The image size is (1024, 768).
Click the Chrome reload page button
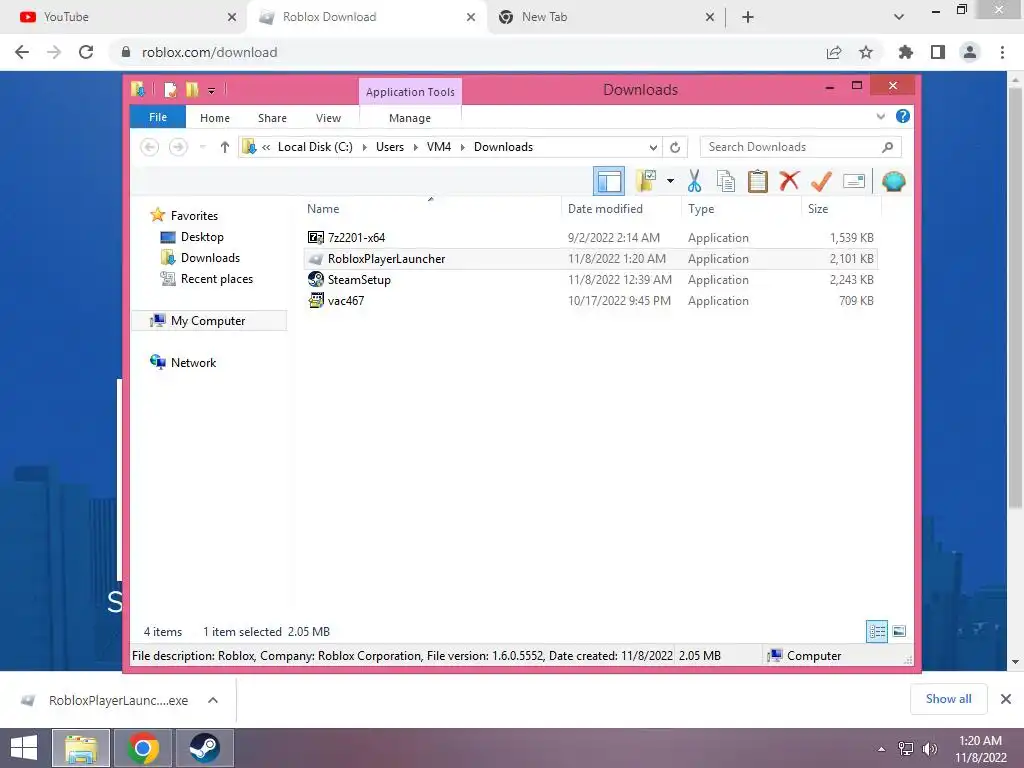coord(86,52)
